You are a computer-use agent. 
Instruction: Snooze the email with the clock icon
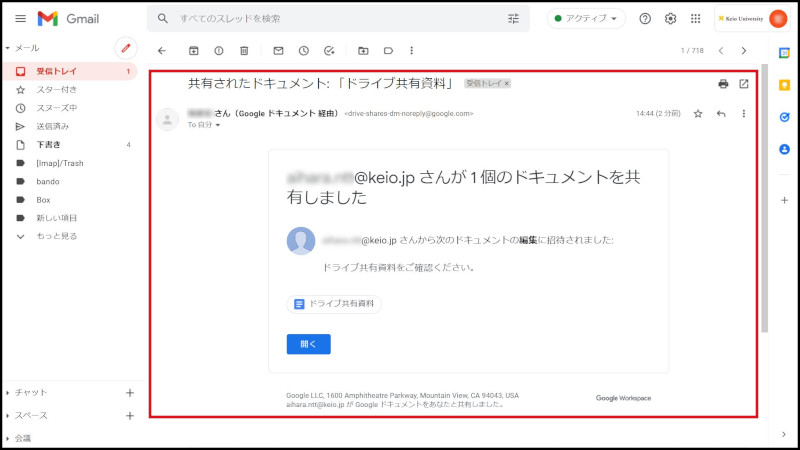click(x=303, y=50)
